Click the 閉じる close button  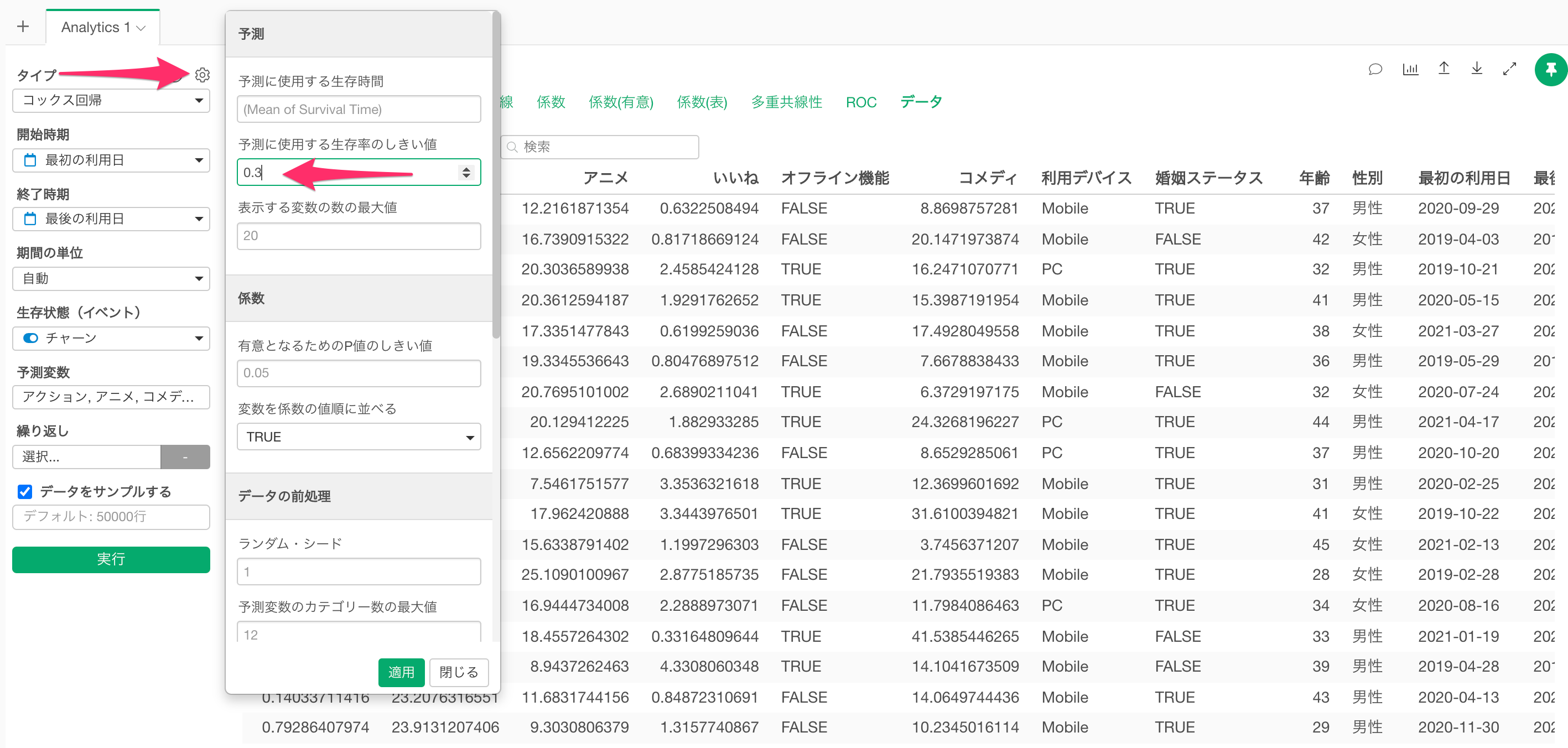(459, 672)
